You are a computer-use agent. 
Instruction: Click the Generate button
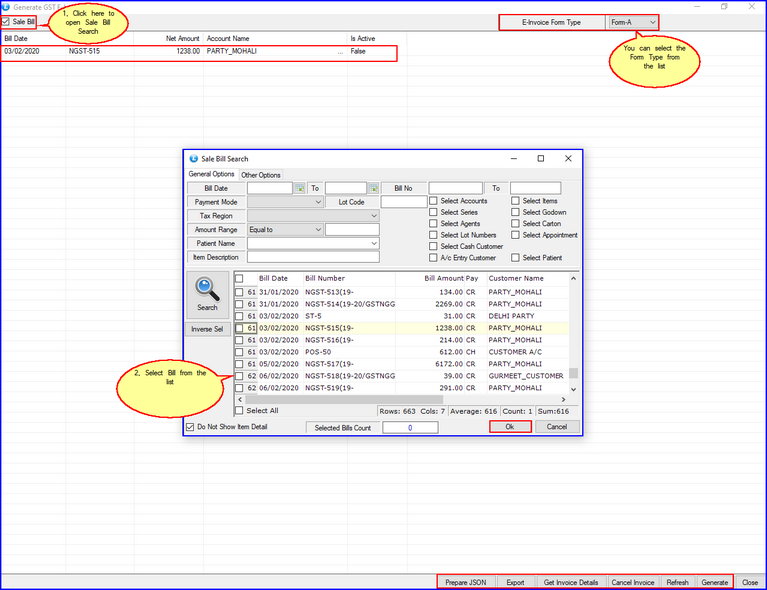coord(715,582)
